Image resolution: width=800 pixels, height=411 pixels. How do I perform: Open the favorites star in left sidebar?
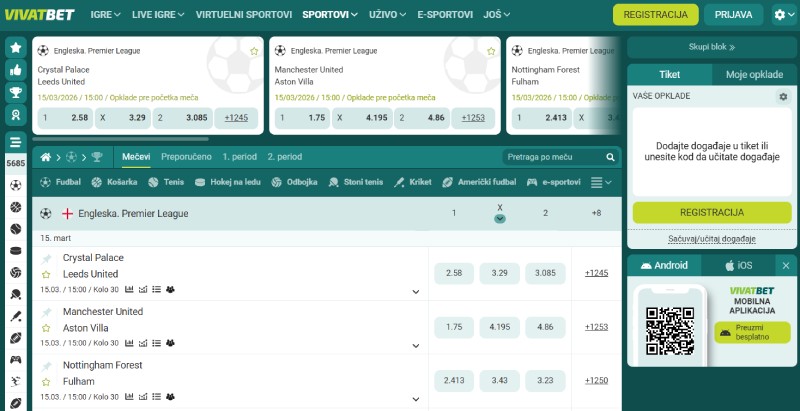tap(16, 47)
